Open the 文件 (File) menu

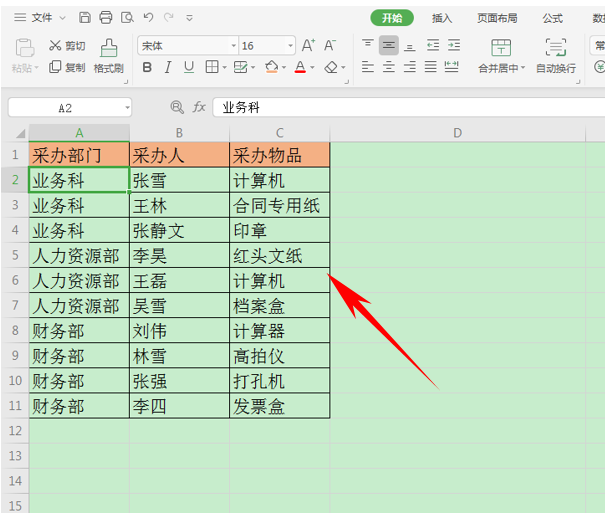42,18
